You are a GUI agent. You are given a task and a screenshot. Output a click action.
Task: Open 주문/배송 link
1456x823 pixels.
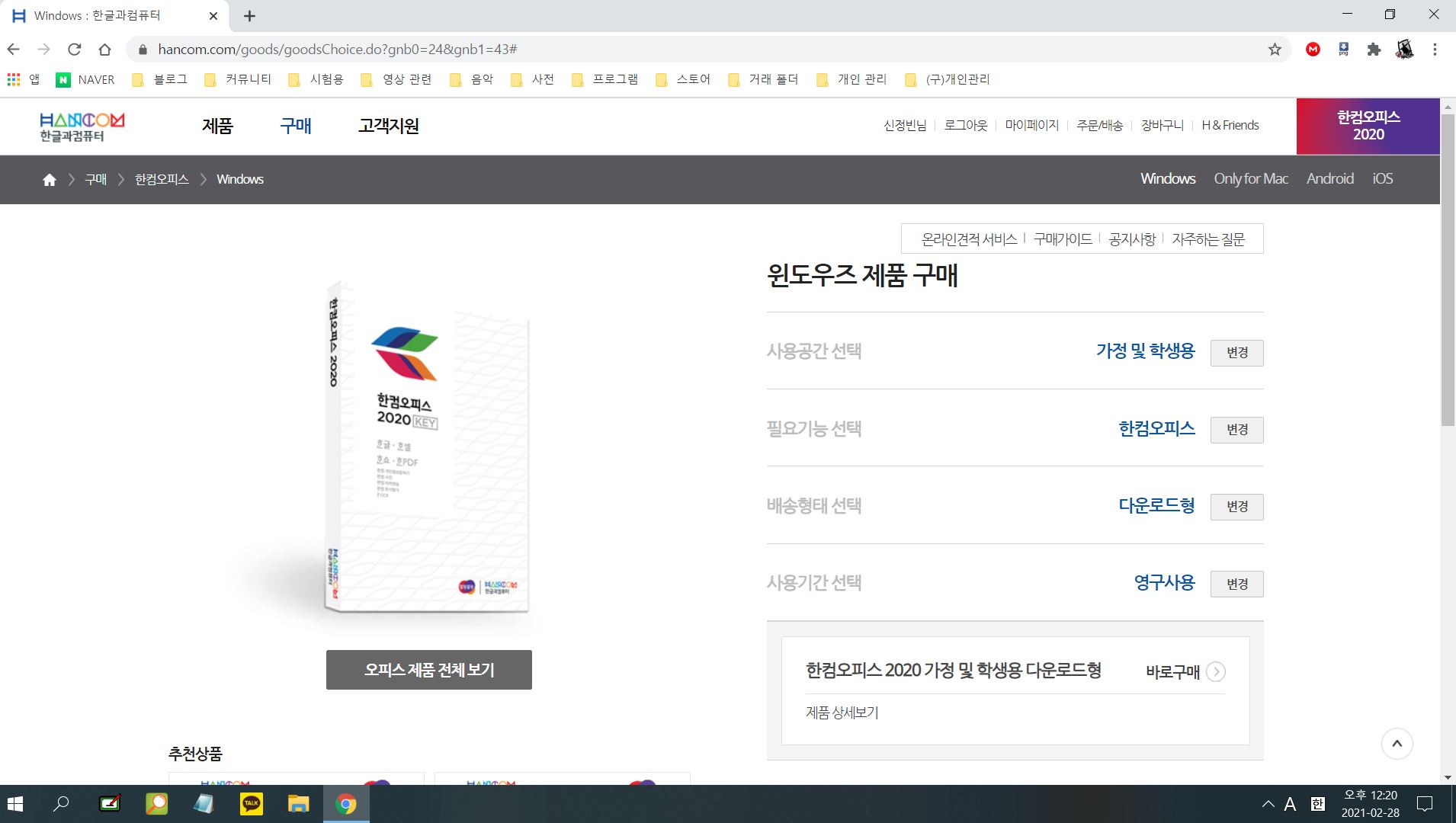1100,126
